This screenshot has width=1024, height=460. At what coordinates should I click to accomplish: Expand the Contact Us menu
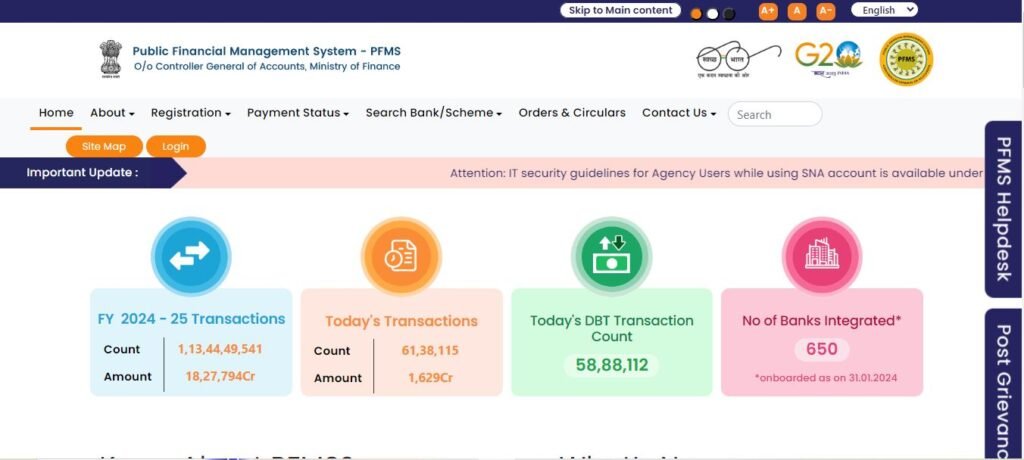point(679,112)
